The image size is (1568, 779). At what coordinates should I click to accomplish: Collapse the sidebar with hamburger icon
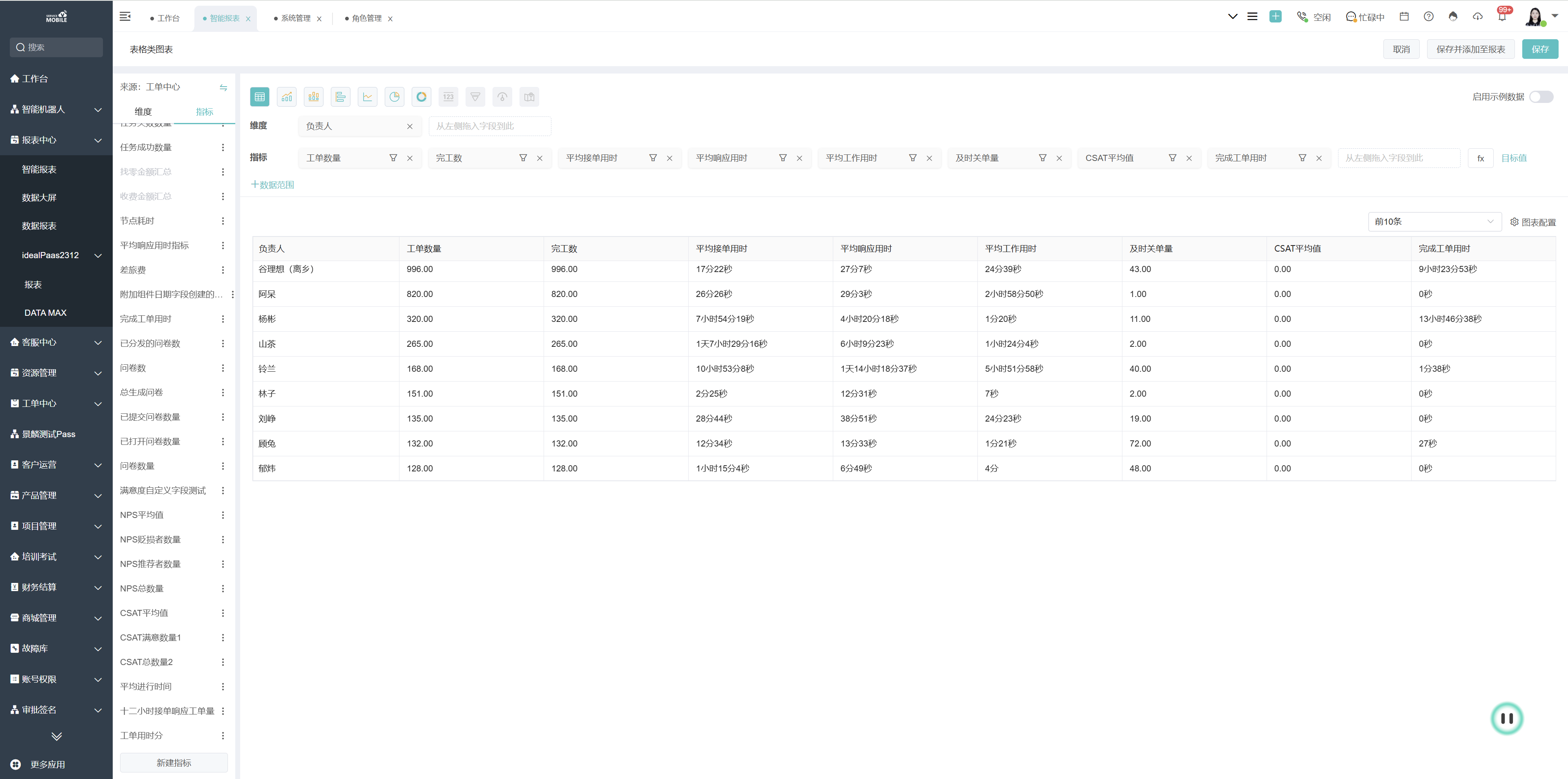[x=125, y=16]
